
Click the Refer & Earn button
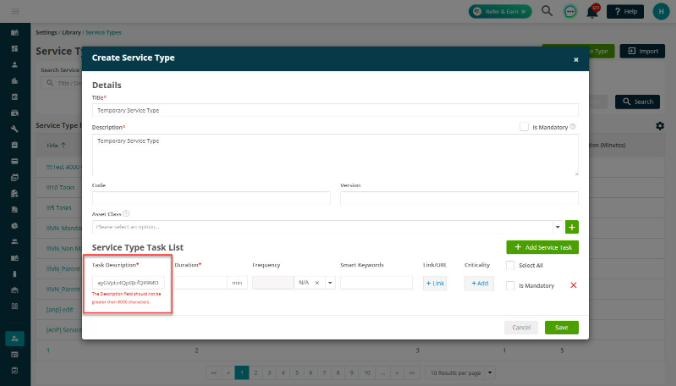500,12
